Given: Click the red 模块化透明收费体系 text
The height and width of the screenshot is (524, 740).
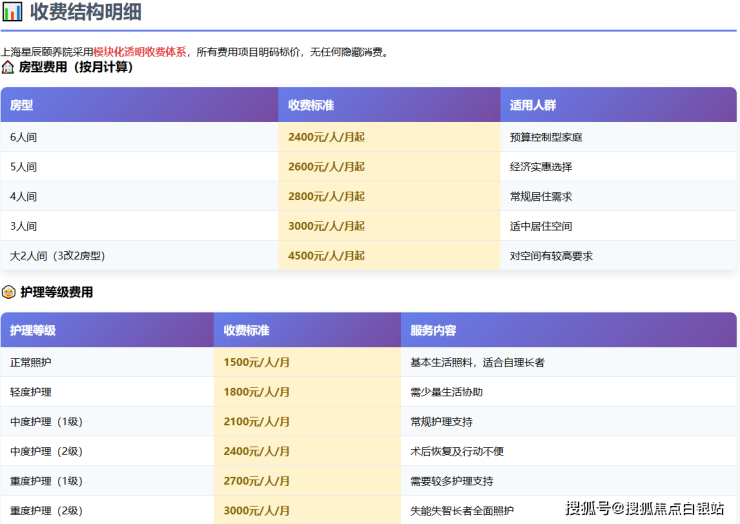Looking at the screenshot, I should [139, 51].
